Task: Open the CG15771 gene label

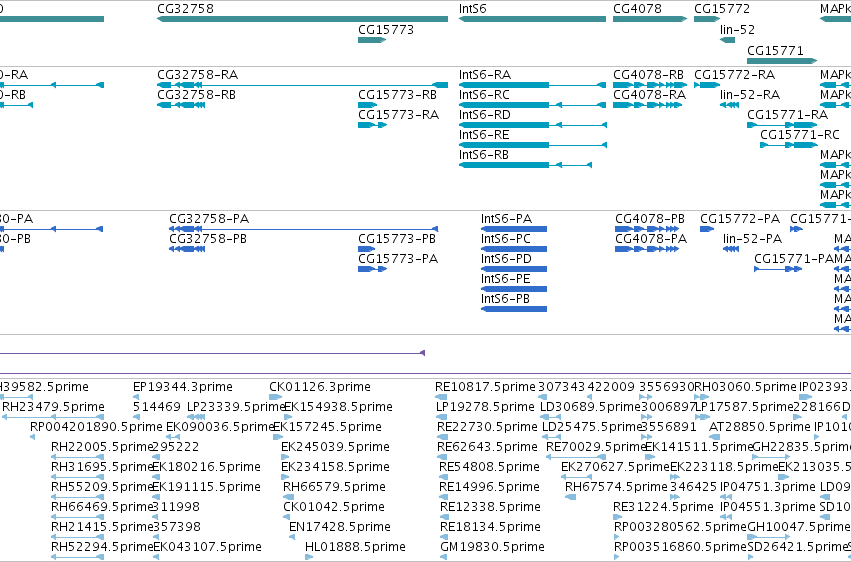Action: click(x=775, y=51)
